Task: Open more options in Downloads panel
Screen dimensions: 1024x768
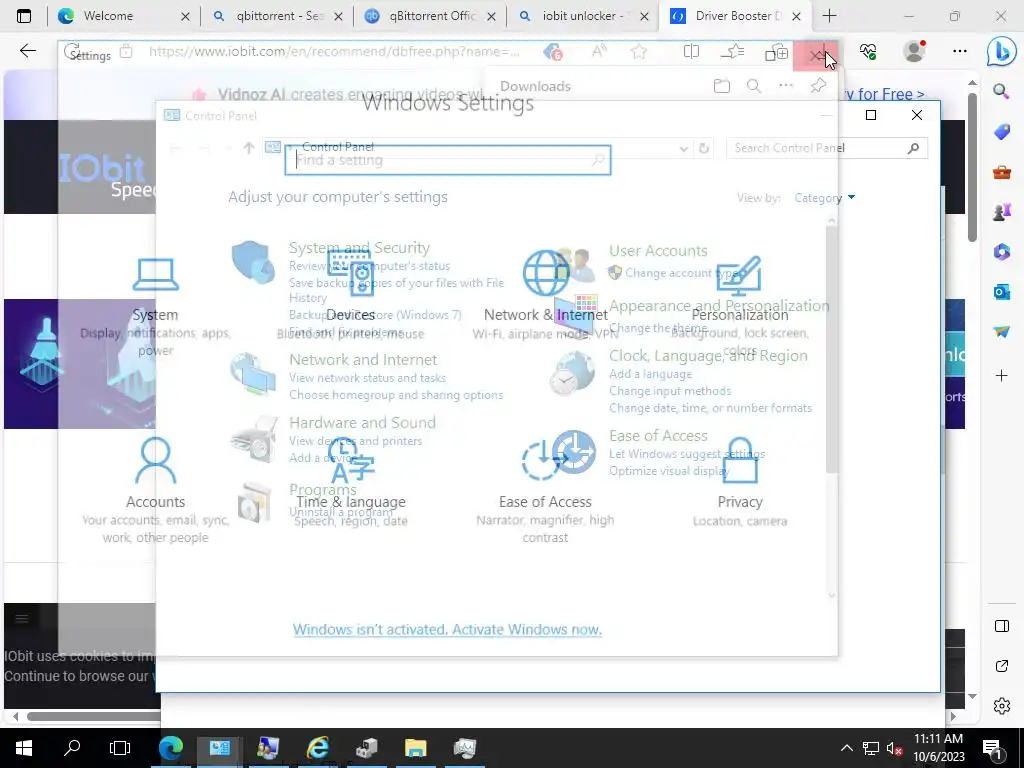Action: [x=786, y=86]
